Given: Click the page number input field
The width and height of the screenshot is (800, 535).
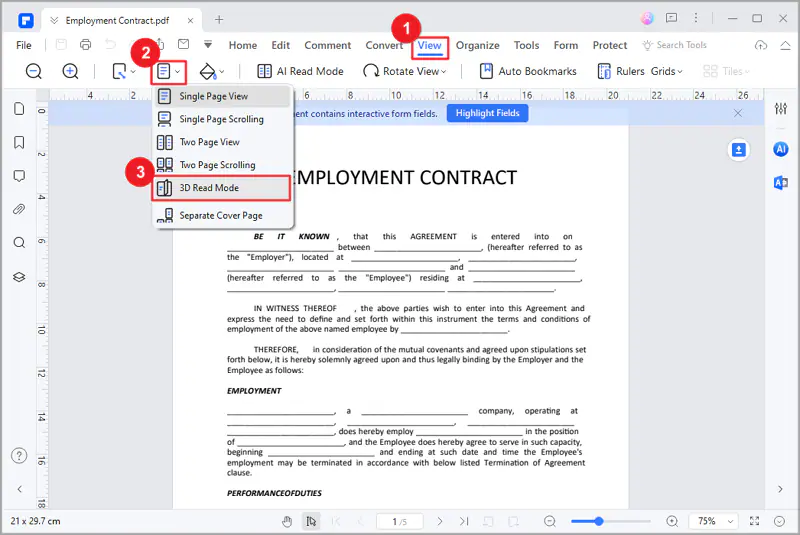Looking at the screenshot, I should tap(399, 521).
